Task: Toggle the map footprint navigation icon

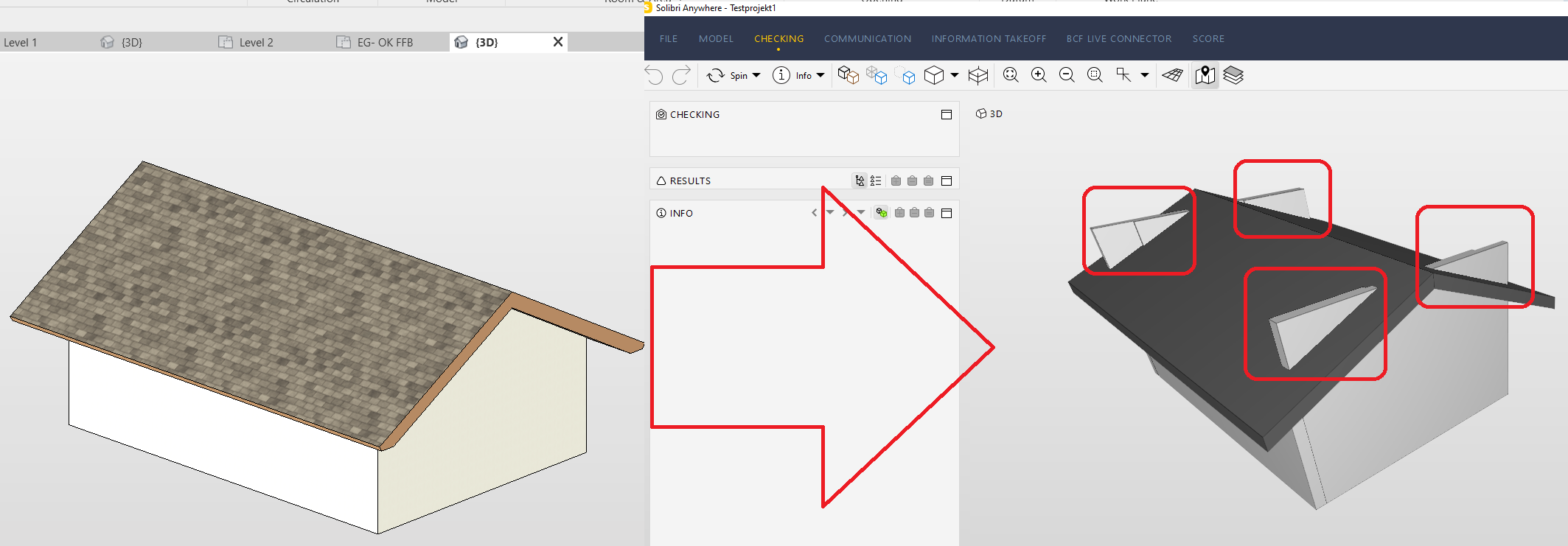Action: click(x=1205, y=75)
